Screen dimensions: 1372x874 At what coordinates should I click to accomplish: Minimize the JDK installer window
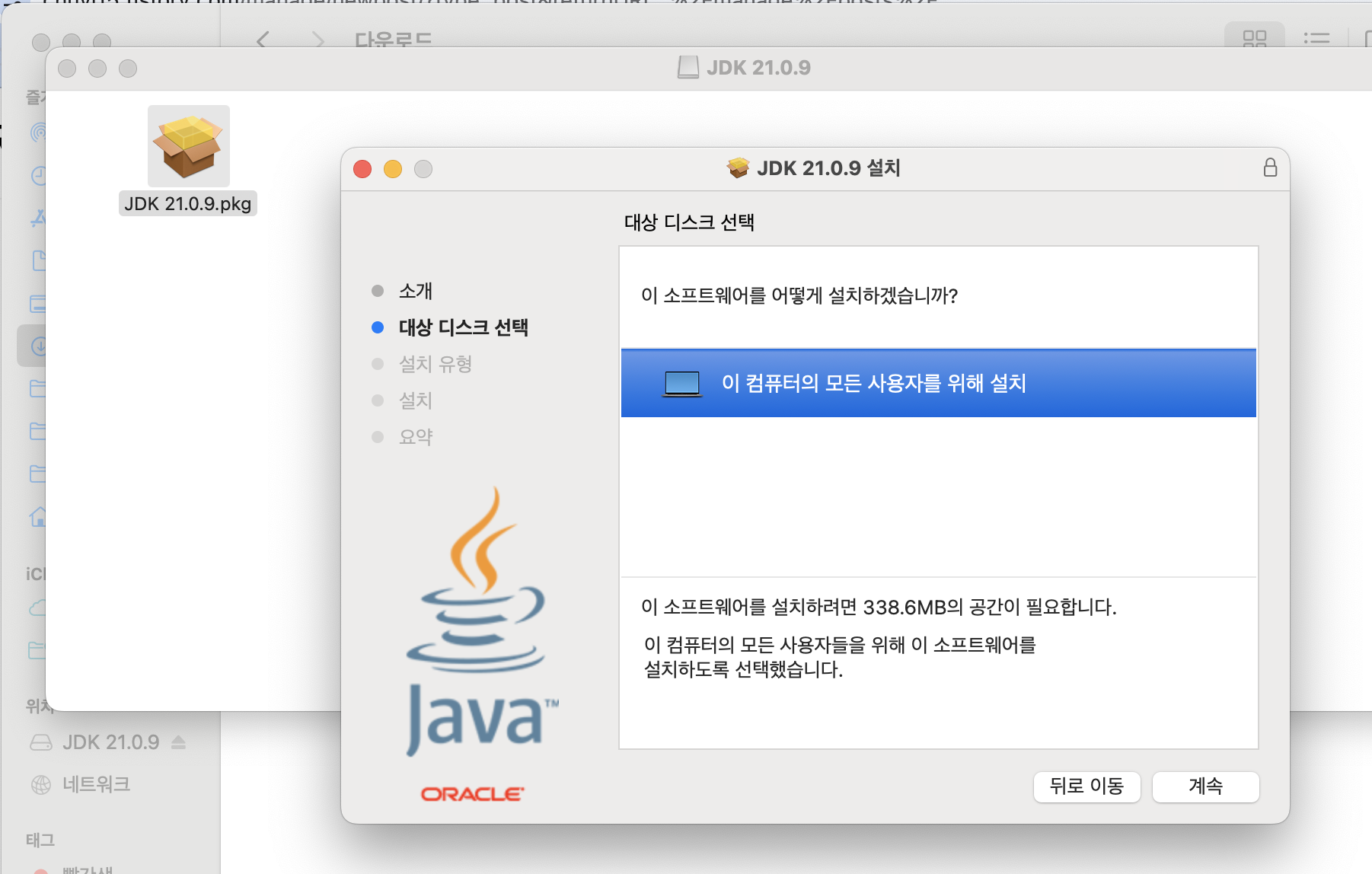[393, 169]
